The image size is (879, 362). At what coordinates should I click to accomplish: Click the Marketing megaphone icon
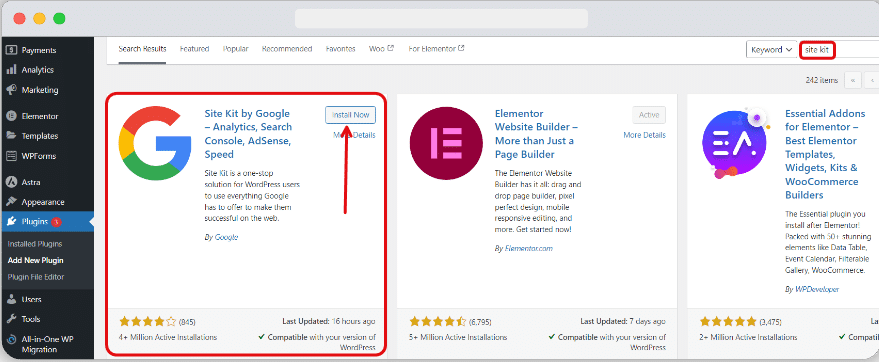tap(11, 90)
